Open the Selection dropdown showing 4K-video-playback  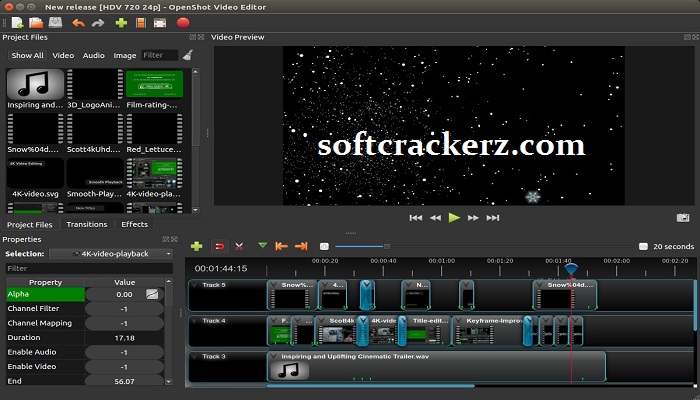click(x=111, y=254)
